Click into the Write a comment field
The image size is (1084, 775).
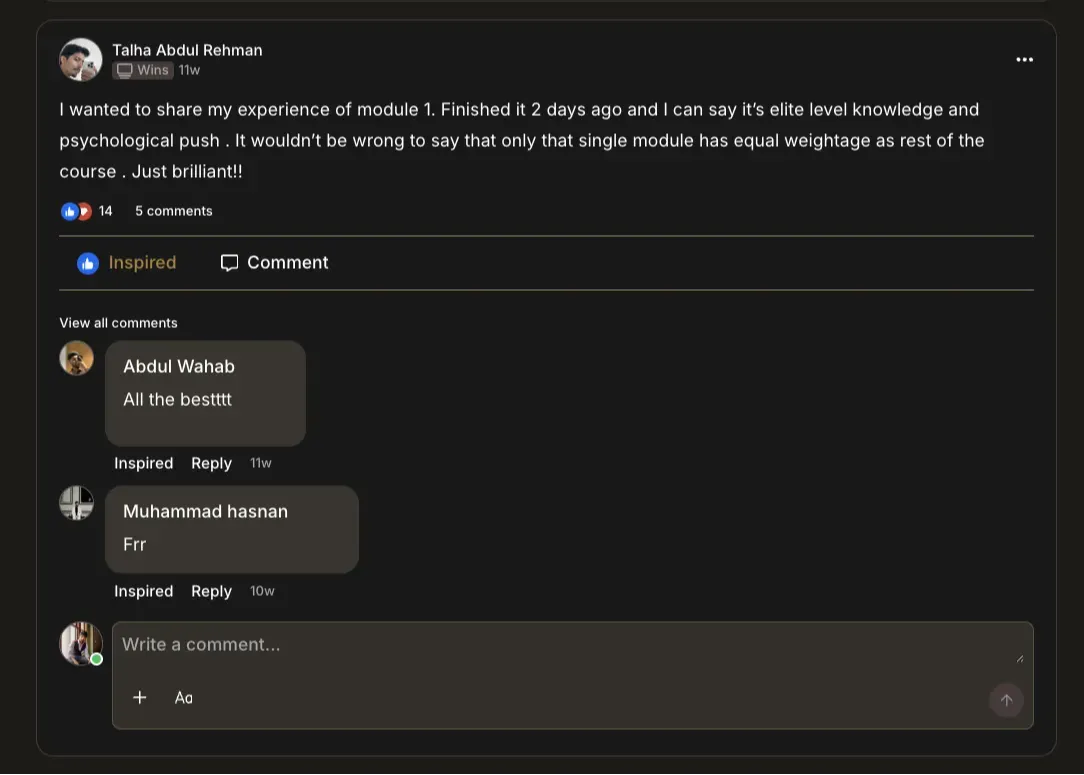(x=560, y=645)
